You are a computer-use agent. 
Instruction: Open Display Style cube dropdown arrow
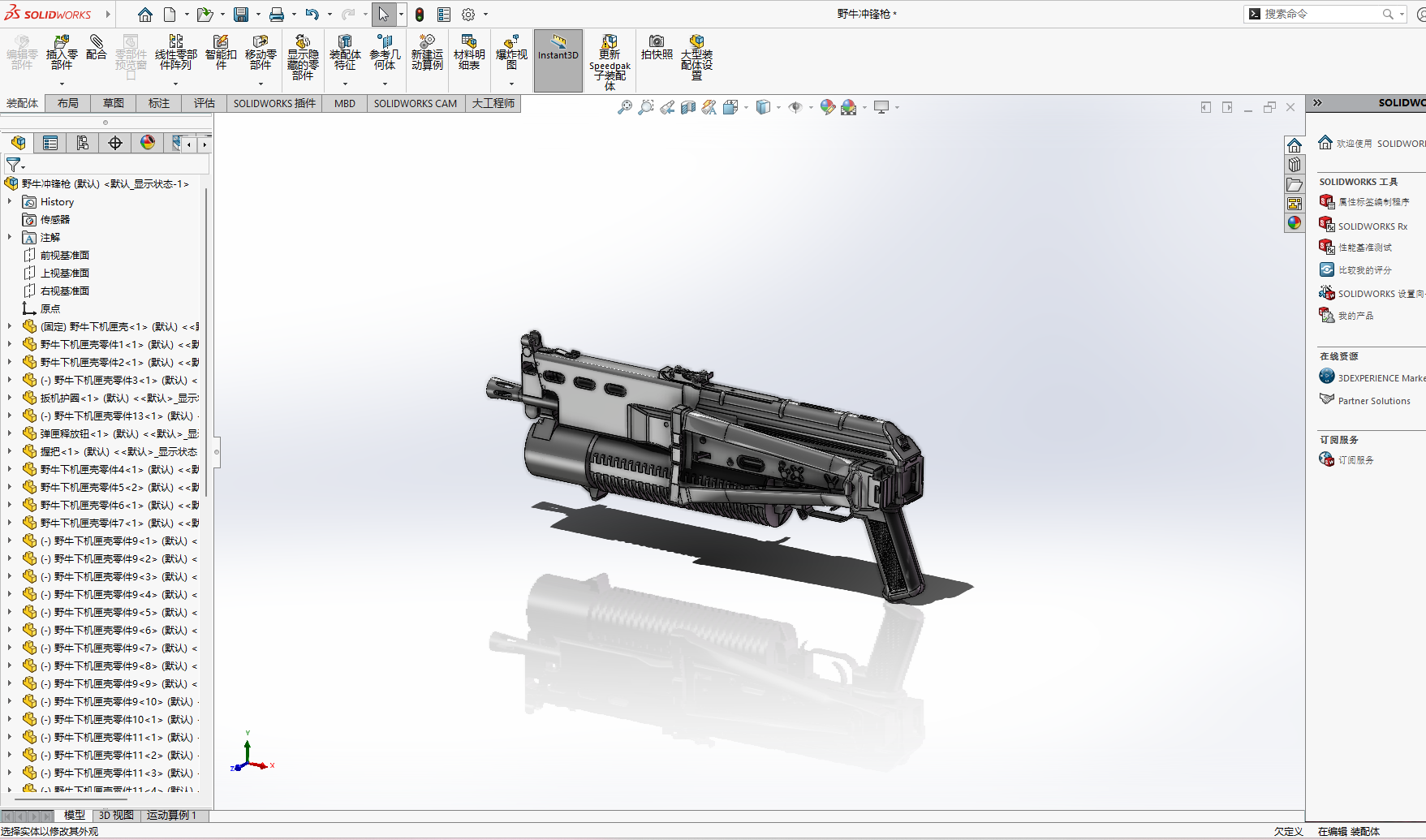coord(778,107)
